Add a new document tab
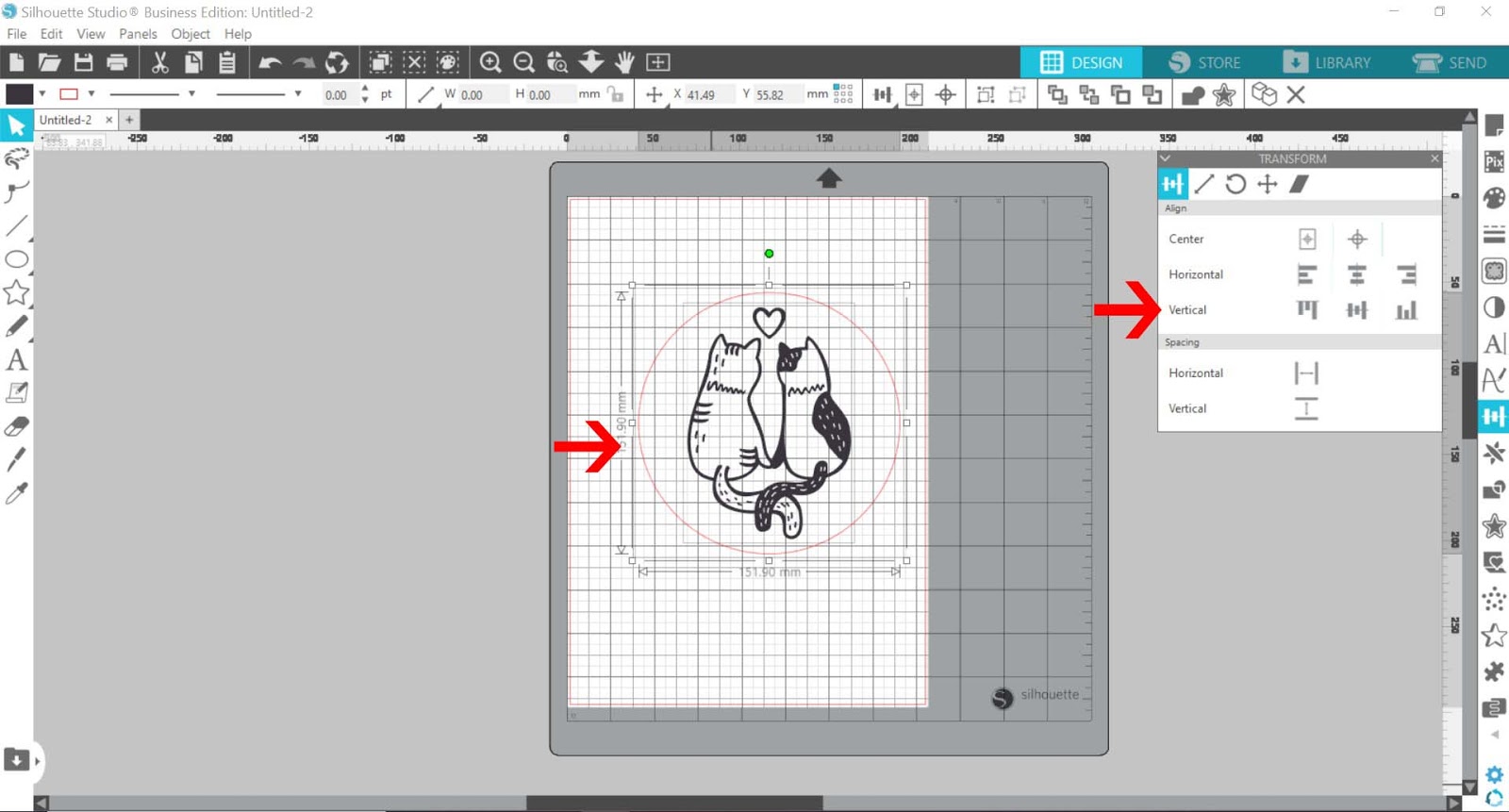The height and width of the screenshot is (812, 1509). click(x=129, y=120)
